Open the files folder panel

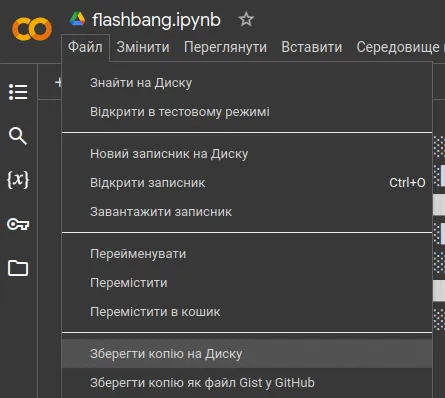[18, 268]
